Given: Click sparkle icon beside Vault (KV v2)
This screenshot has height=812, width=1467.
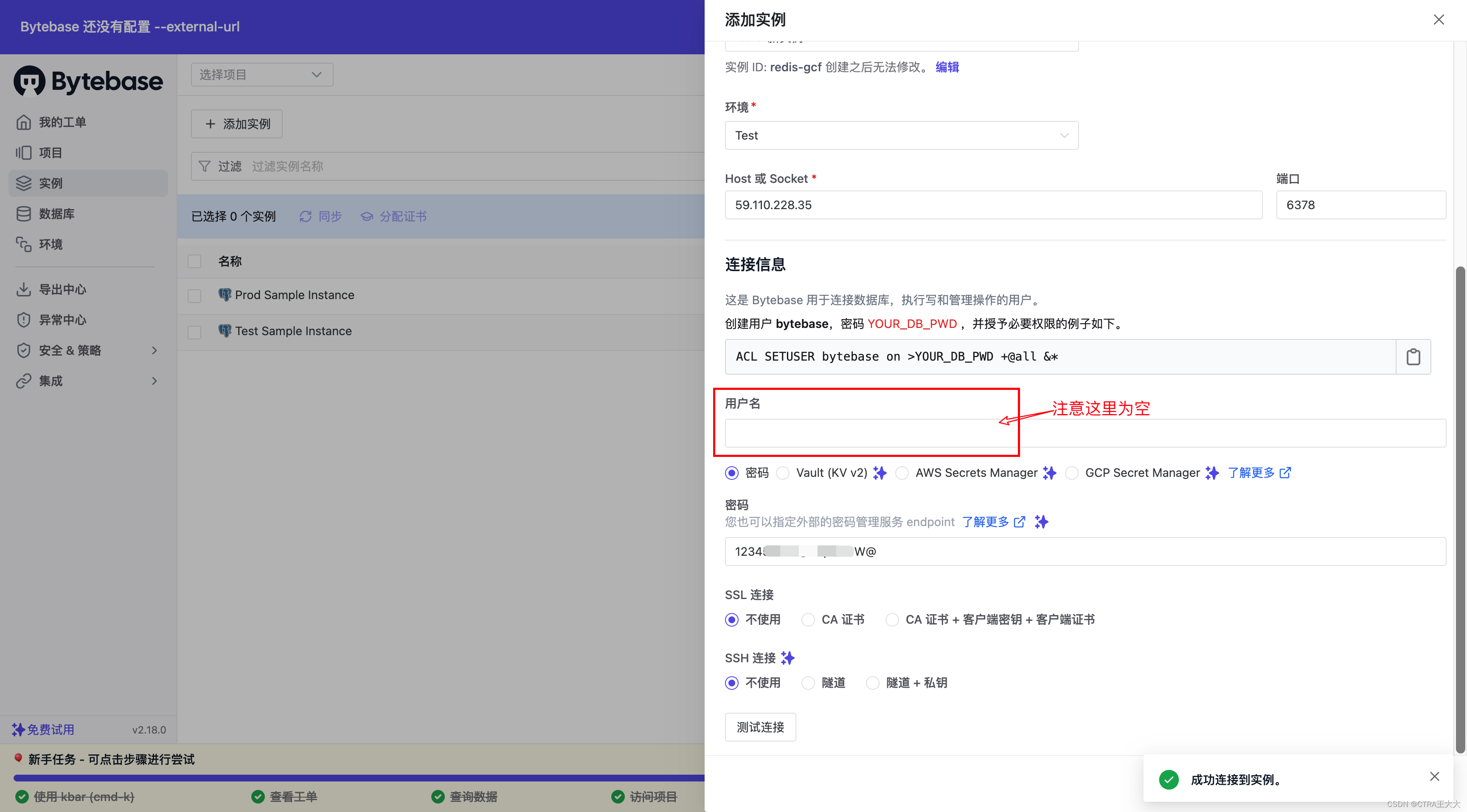Looking at the screenshot, I should 880,473.
